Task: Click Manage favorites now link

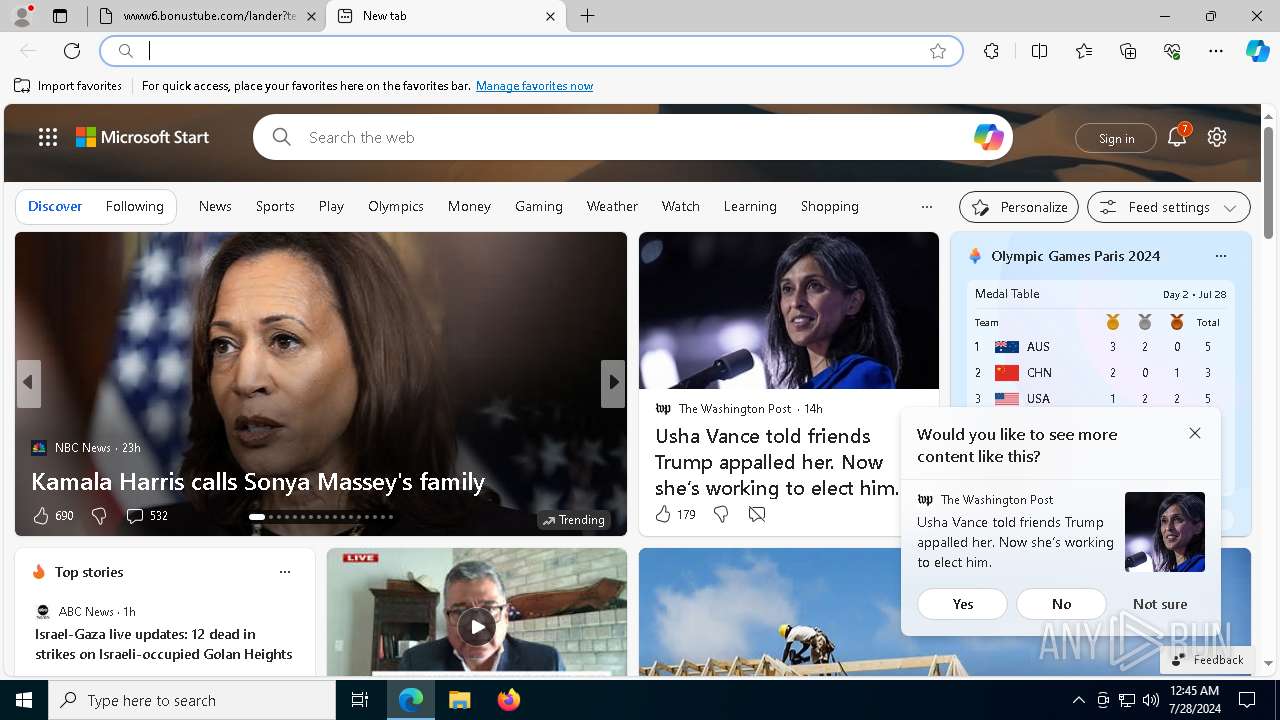Action: pos(534,86)
